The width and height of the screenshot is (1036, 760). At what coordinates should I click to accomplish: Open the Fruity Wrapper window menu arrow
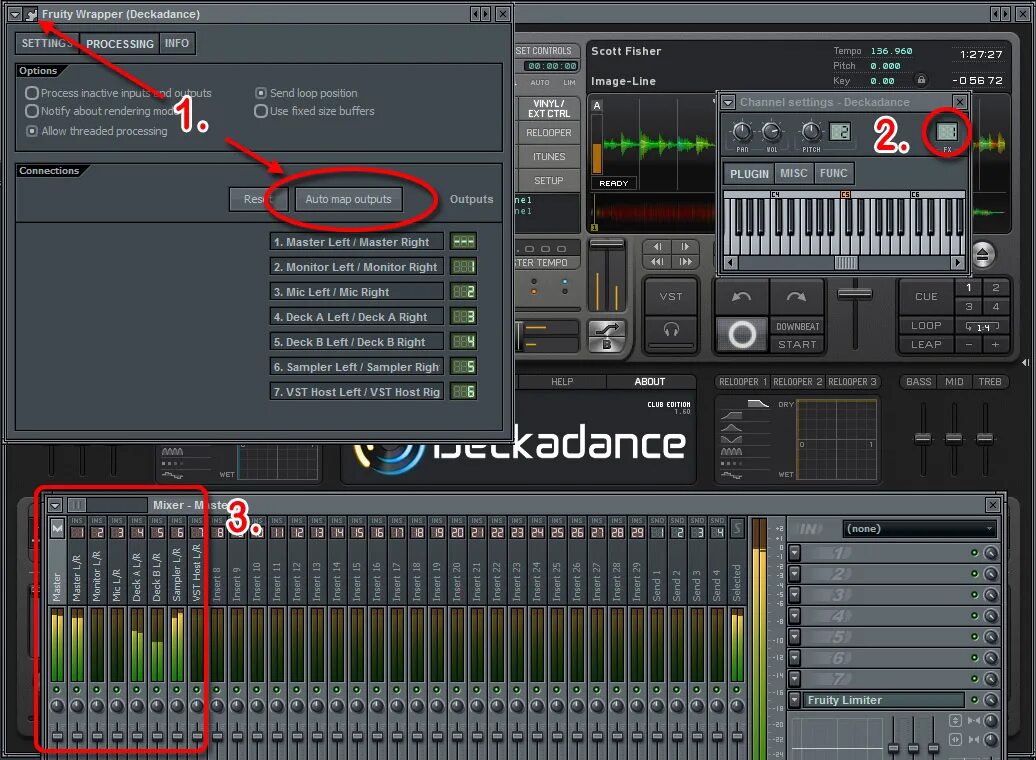click(x=15, y=14)
